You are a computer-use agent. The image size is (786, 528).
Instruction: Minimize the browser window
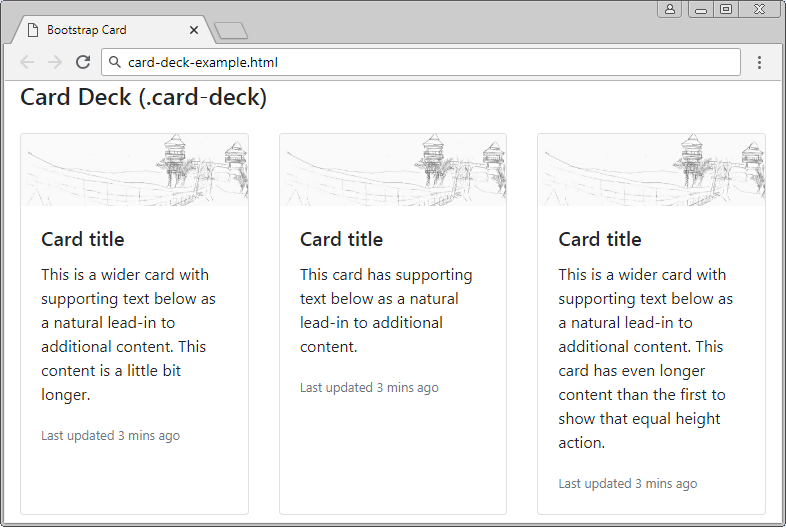point(701,9)
